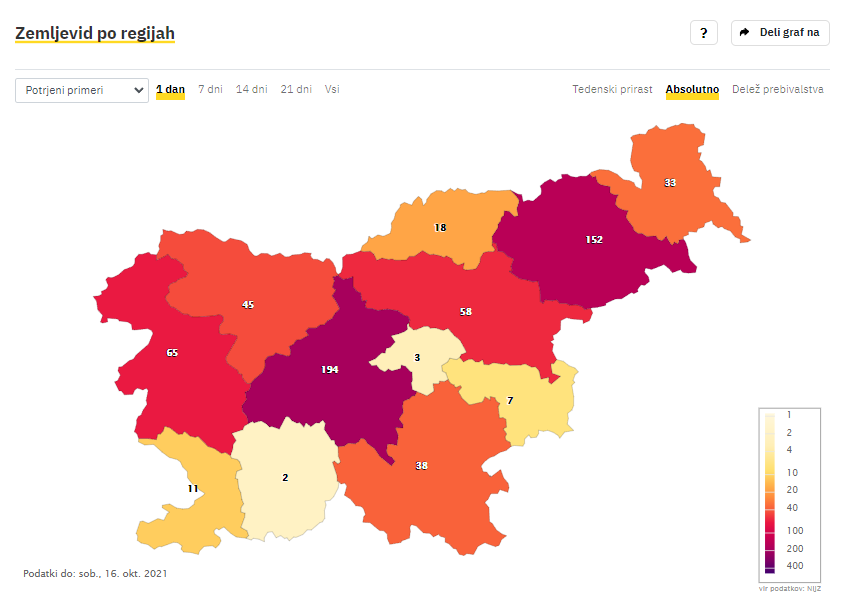
Task: Choose the 14 dni period
Action: click(252, 90)
